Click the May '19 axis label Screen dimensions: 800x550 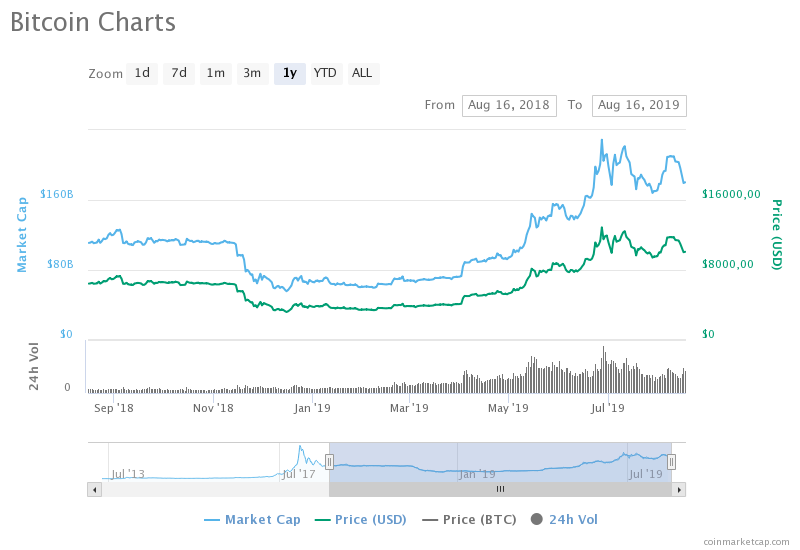(x=508, y=408)
